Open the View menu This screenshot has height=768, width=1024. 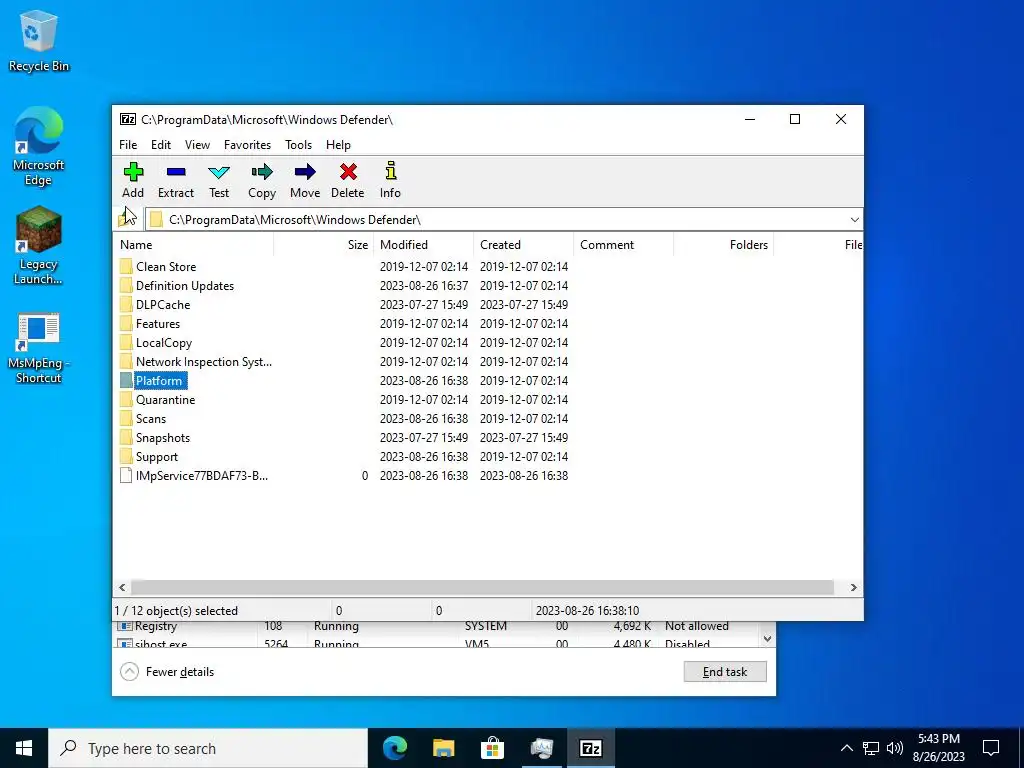[x=197, y=145]
